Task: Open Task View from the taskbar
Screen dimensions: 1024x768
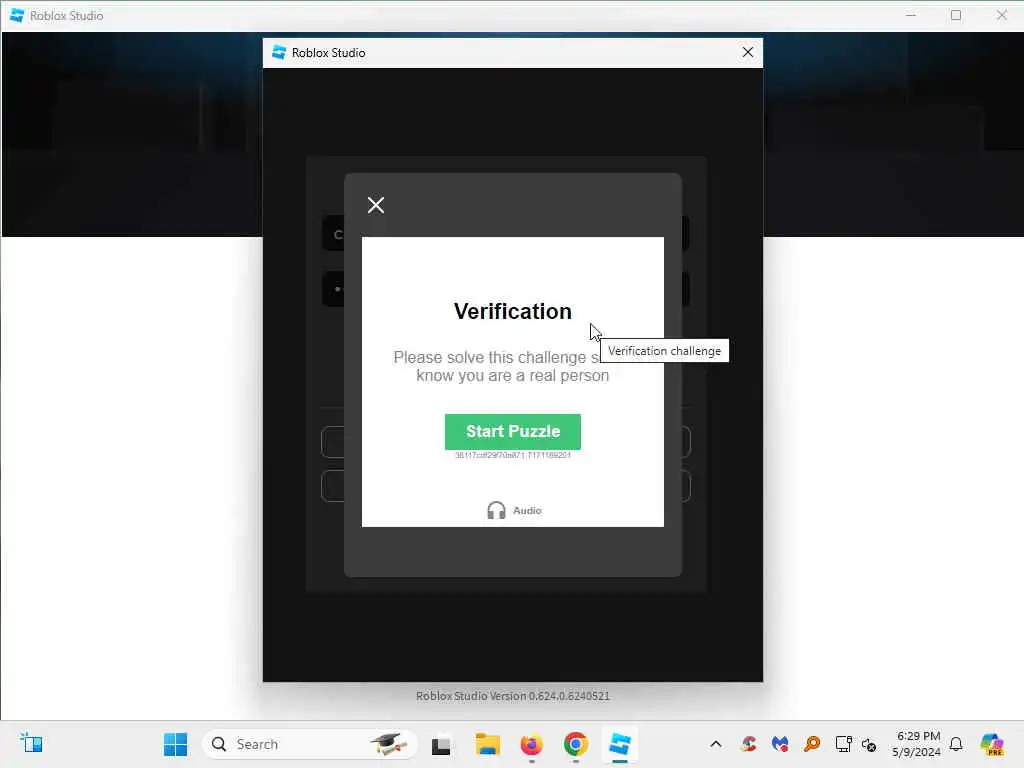Action: (441, 744)
